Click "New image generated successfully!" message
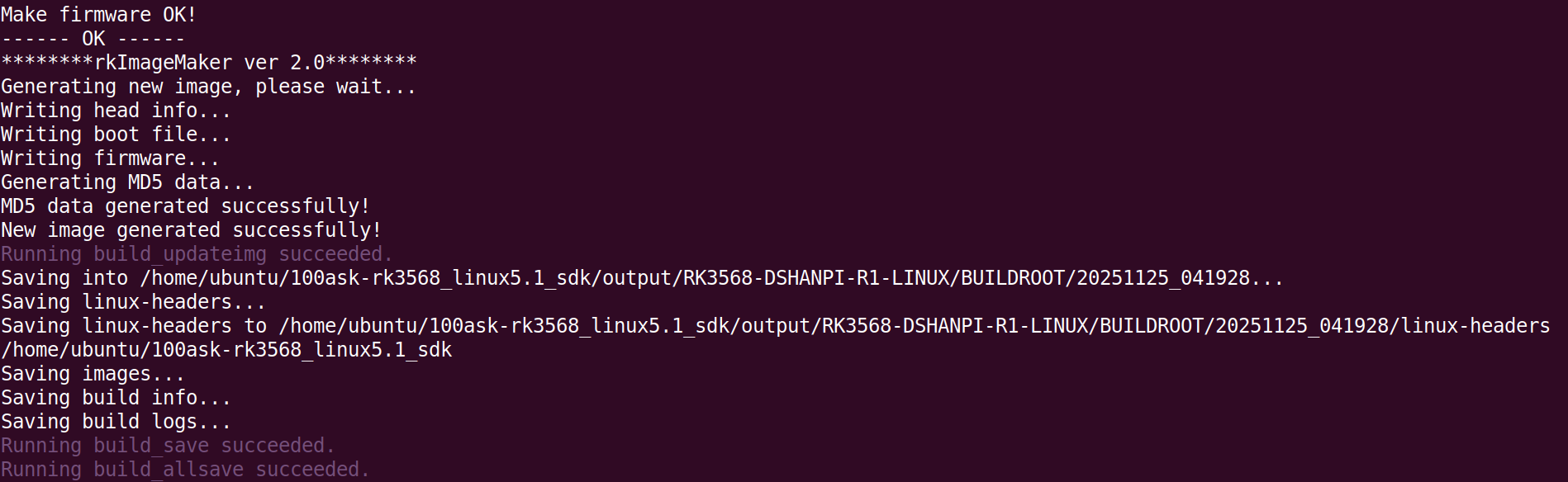 (191, 230)
